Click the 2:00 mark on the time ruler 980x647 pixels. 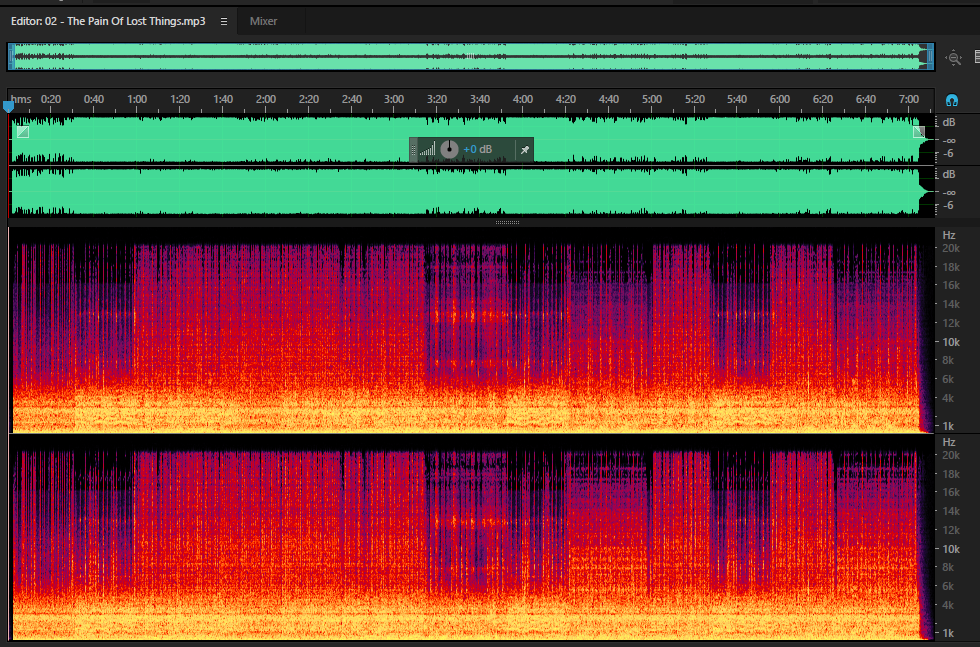tap(266, 99)
